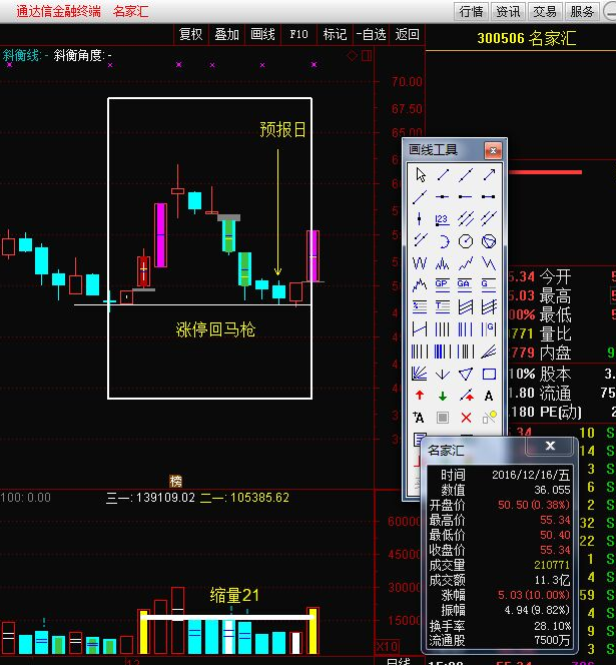Viewport: 616px width, 665px height.
Task: Select the line with red arrow tool
Action: pyautogui.click(x=467, y=396)
